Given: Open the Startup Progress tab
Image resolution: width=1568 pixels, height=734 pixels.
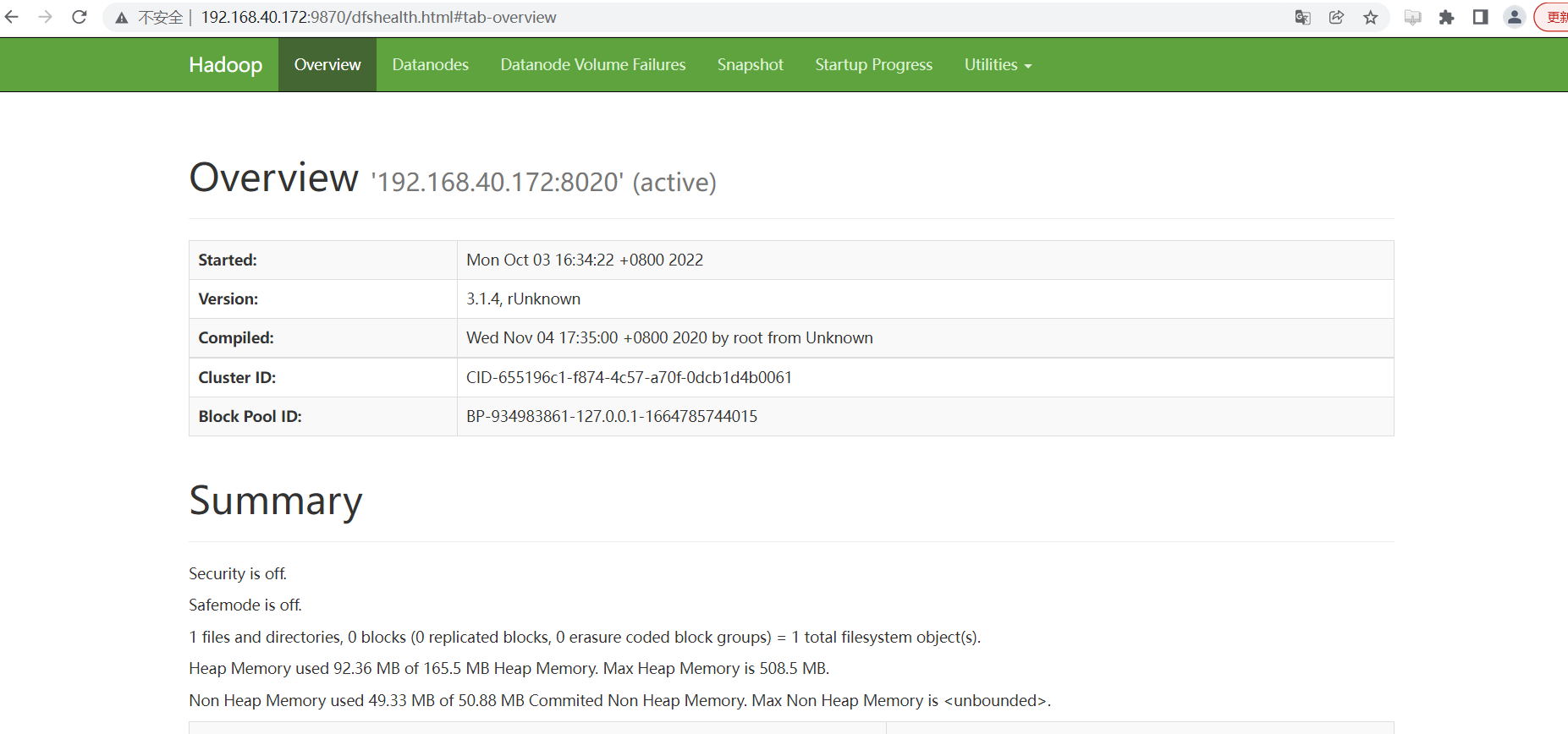Looking at the screenshot, I should (x=874, y=65).
